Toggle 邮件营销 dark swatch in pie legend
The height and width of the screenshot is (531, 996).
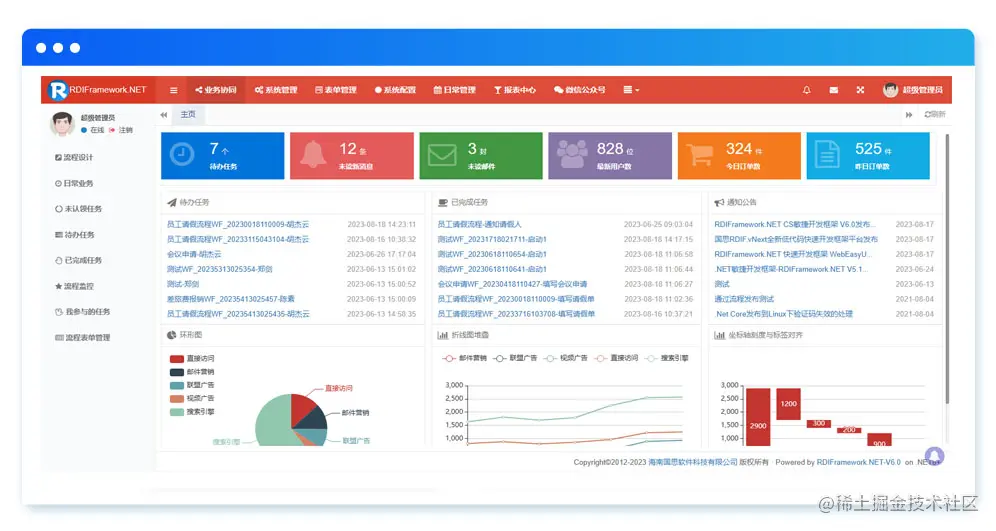[x=177, y=372]
